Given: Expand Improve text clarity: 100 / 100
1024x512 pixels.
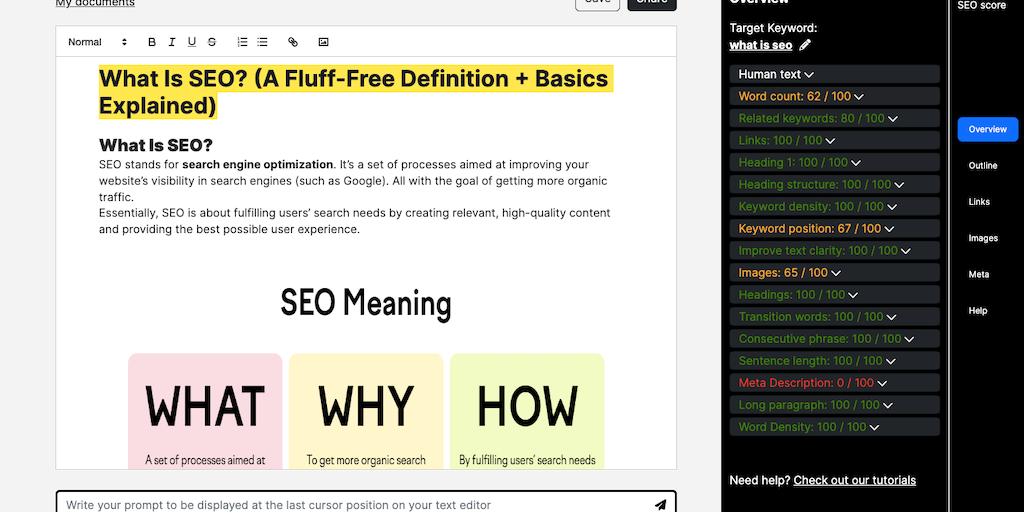Looking at the screenshot, I should [835, 250].
